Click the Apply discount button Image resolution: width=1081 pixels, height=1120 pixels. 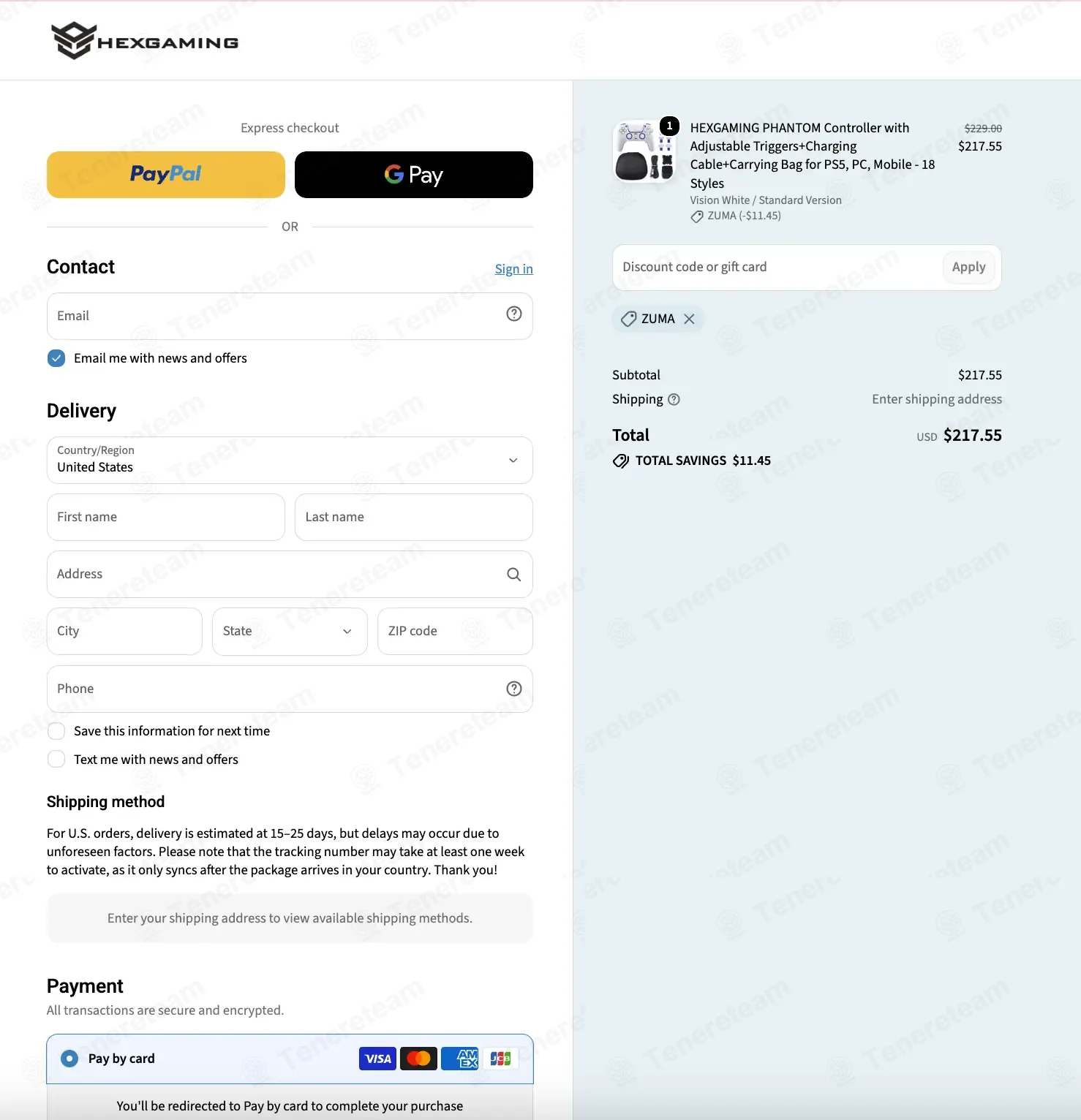[x=968, y=268]
